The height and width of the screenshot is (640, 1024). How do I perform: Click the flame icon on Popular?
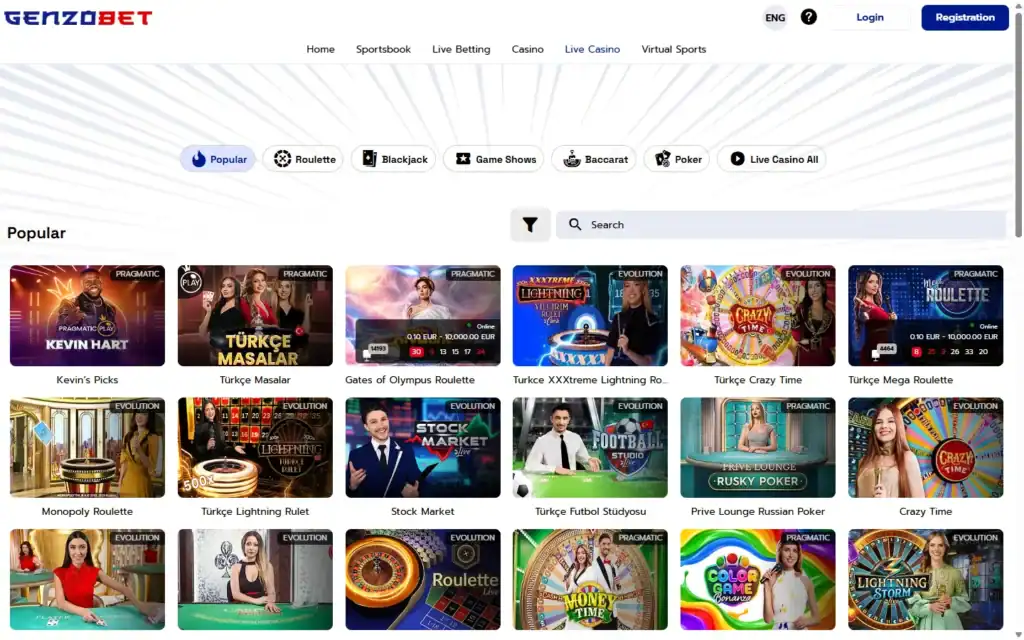[199, 159]
